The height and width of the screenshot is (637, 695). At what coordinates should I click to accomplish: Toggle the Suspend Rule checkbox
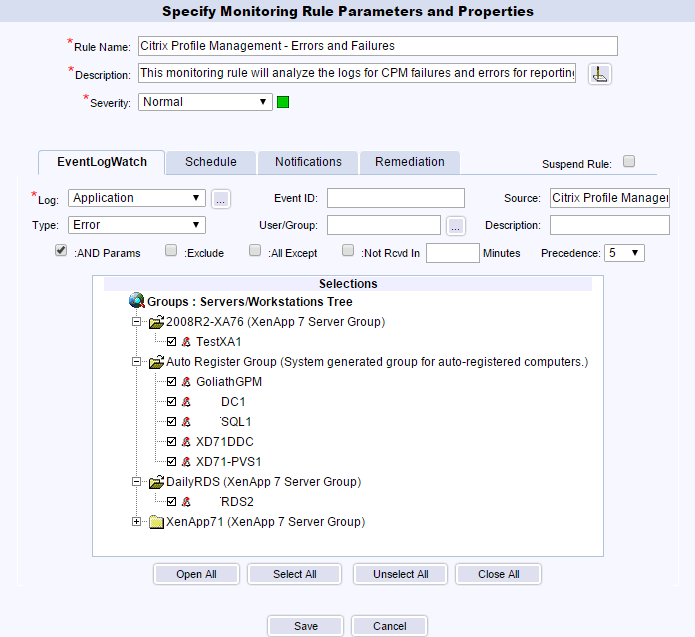click(629, 161)
